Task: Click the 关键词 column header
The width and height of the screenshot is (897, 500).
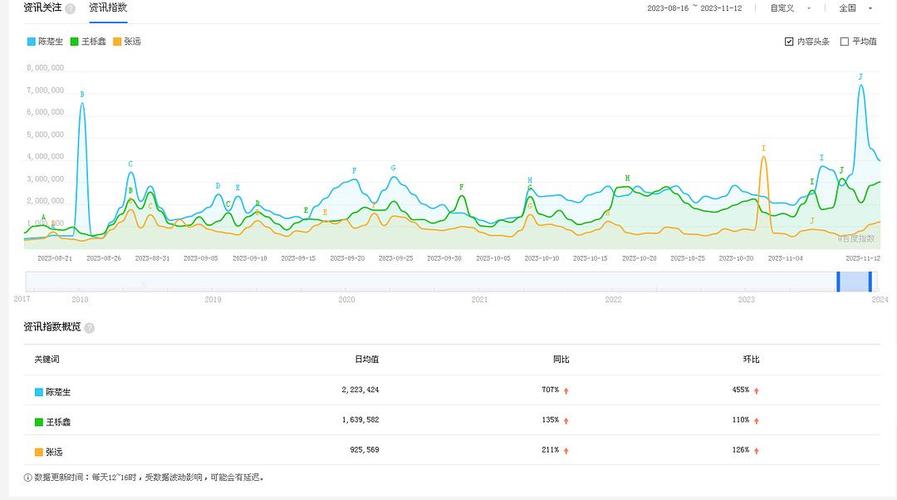Action: (x=47, y=359)
